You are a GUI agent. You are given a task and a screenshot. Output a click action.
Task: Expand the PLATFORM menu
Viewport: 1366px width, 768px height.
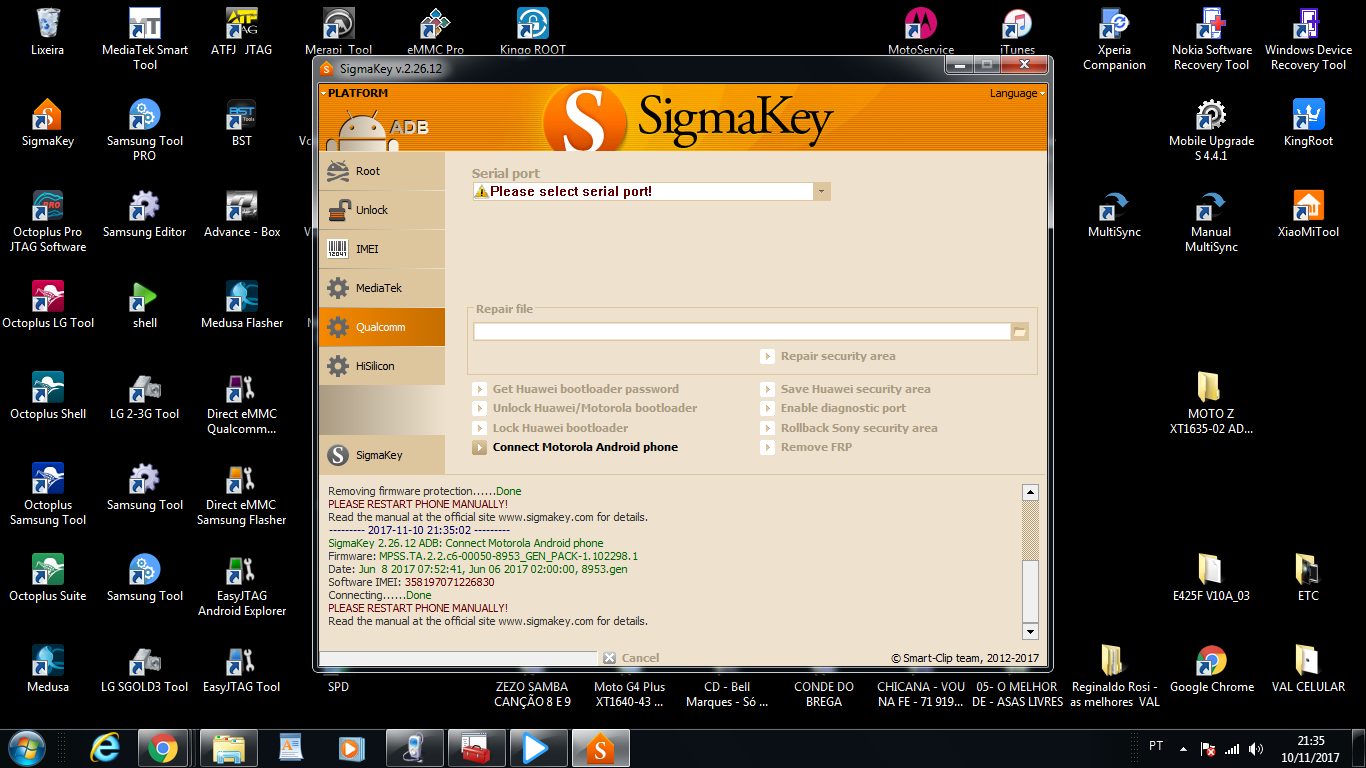[354, 93]
